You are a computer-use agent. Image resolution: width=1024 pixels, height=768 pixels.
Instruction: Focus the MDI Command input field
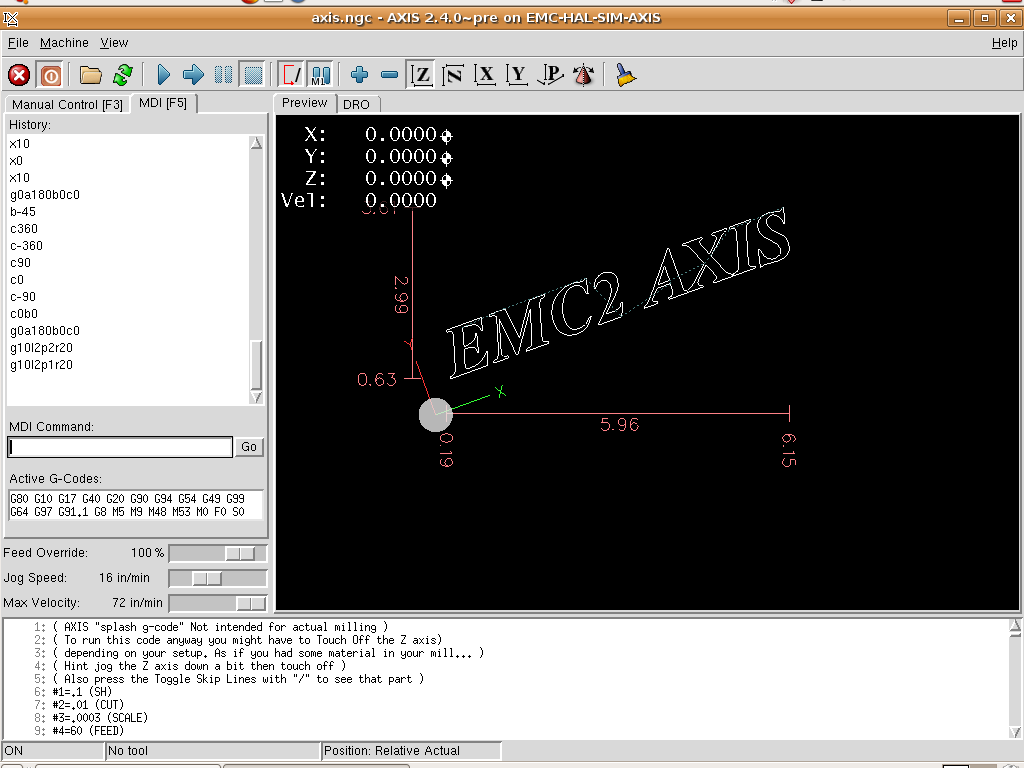point(120,447)
